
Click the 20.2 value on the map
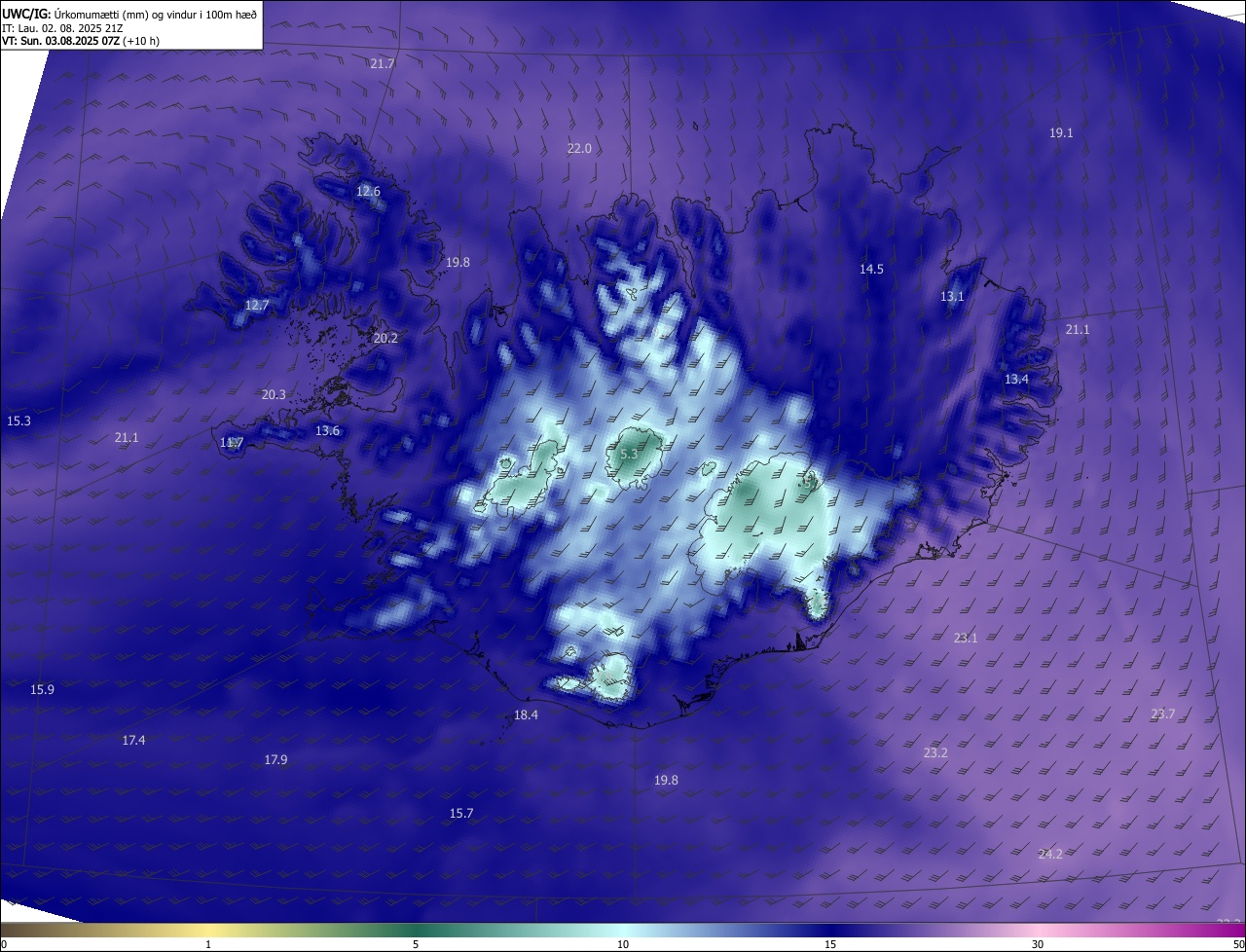[x=385, y=338]
